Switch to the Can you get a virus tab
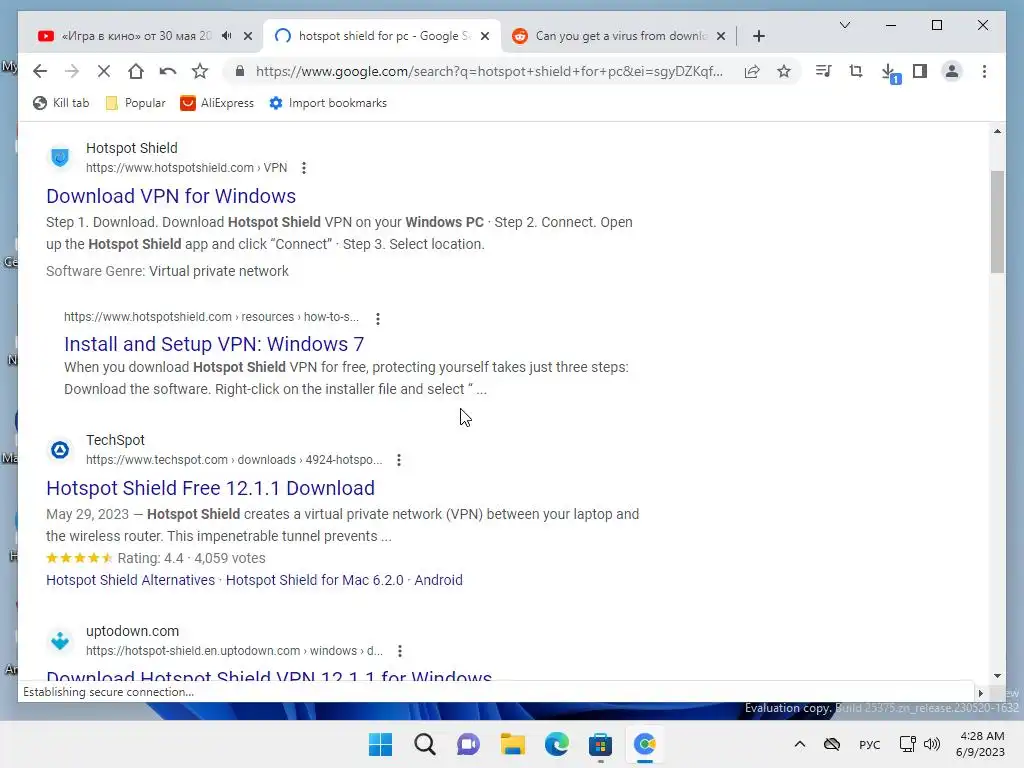The image size is (1024, 768). tap(620, 36)
